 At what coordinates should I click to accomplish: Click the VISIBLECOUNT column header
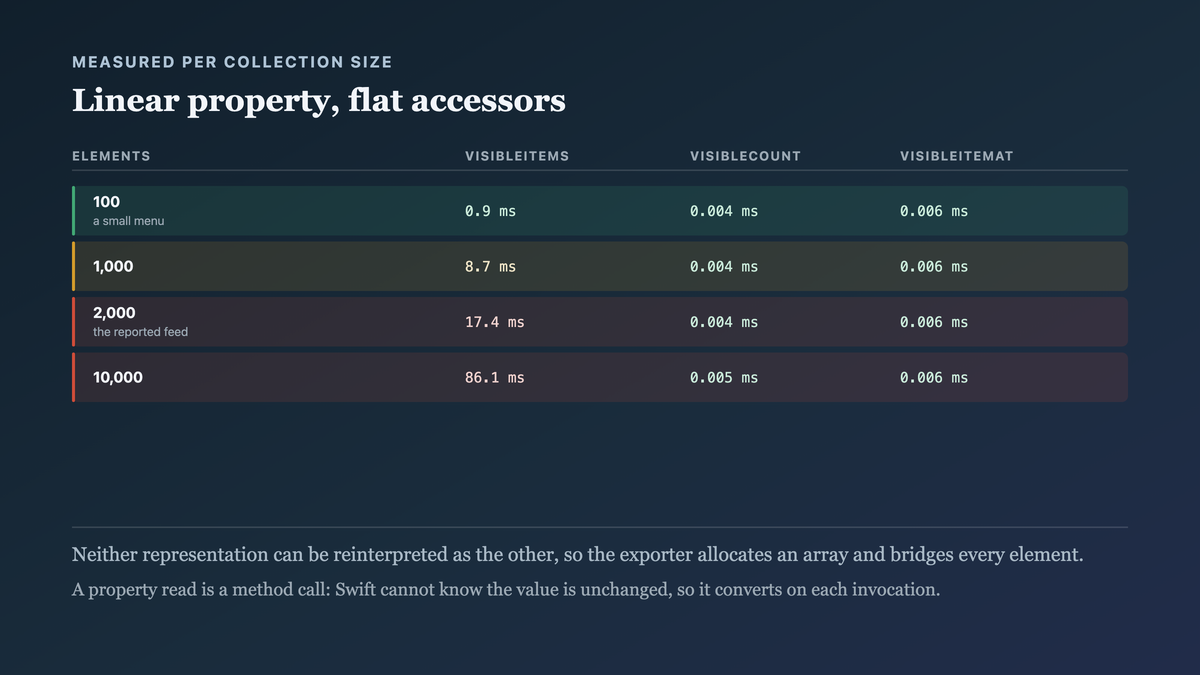pos(745,156)
